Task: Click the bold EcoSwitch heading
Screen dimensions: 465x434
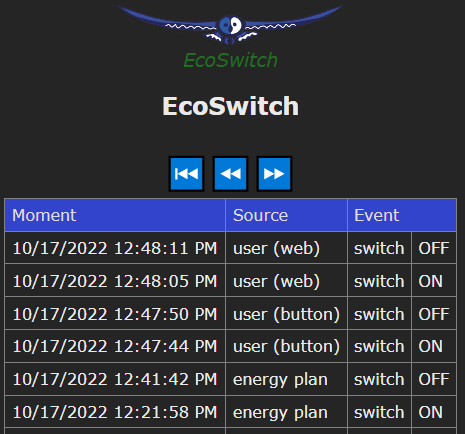Action: pyautogui.click(x=230, y=106)
